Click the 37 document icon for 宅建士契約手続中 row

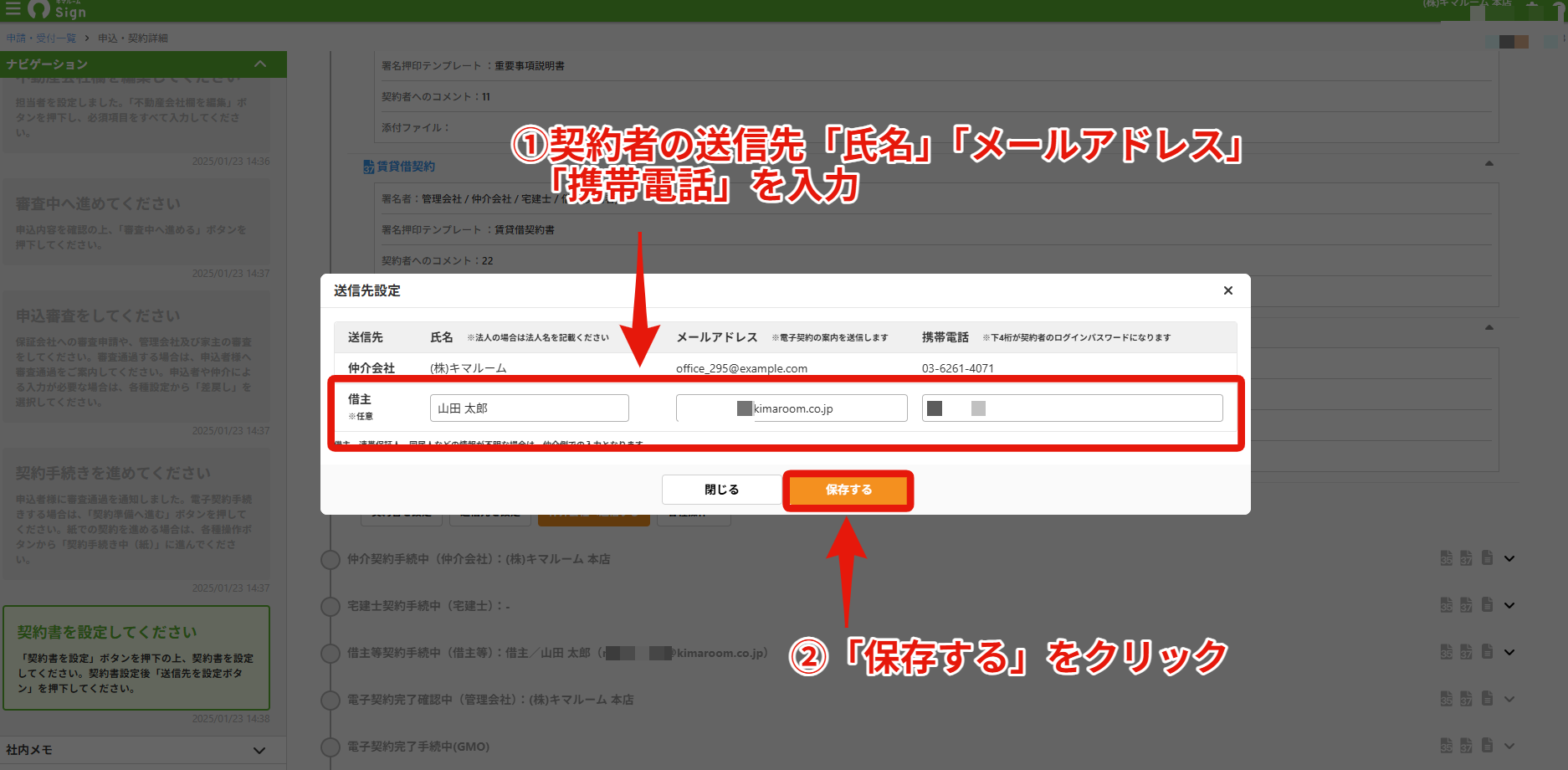click(1466, 605)
